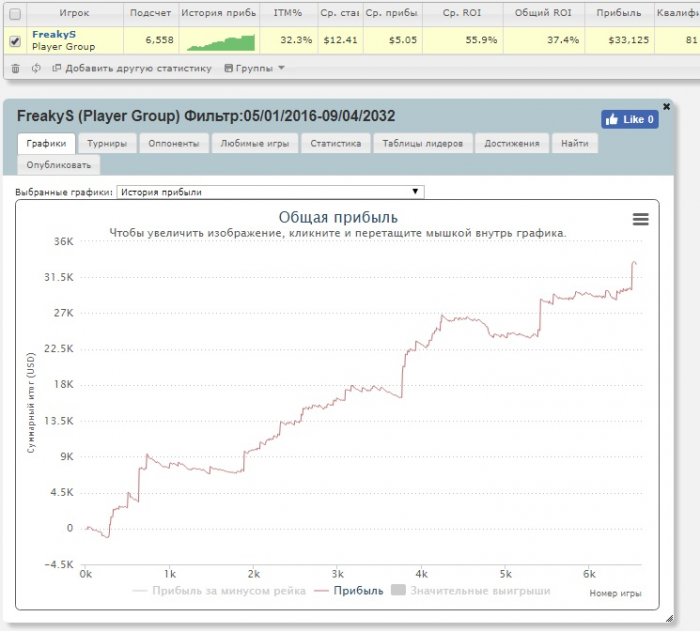Image resolution: width=700 pixels, height=632 pixels.
Task: Click the copy icon beside Добавить другую статистику
Action: [x=56, y=68]
